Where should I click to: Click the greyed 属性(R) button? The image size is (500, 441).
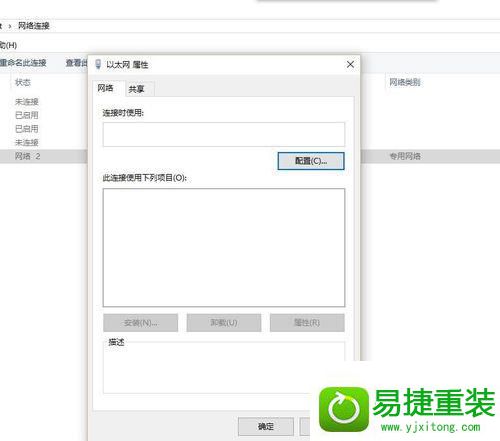(x=307, y=322)
